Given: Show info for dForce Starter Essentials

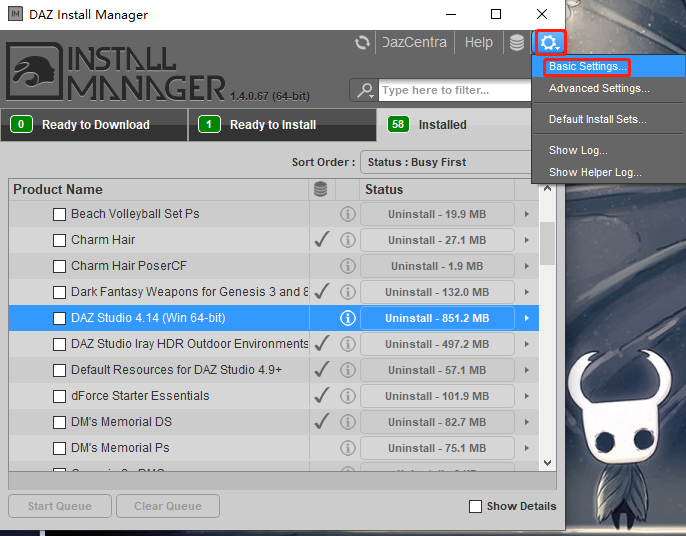Looking at the screenshot, I should (x=348, y=396).
